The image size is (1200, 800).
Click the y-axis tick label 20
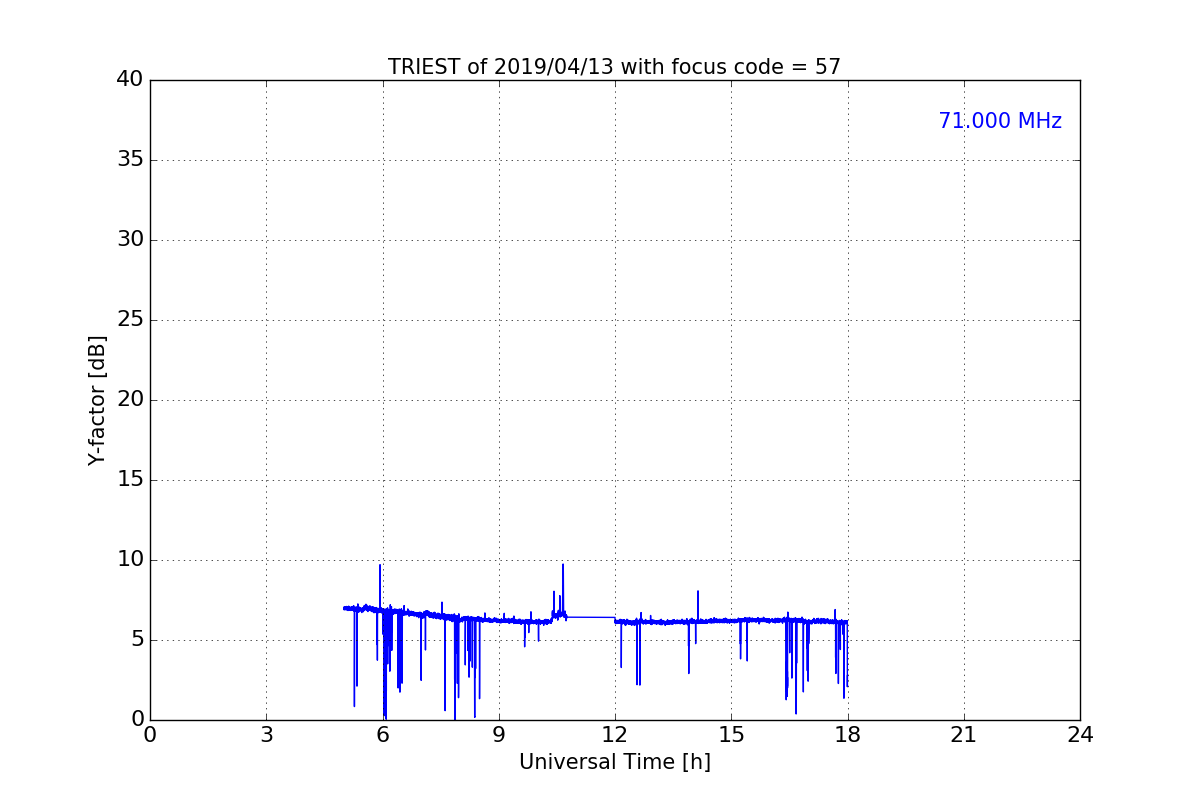130,400
